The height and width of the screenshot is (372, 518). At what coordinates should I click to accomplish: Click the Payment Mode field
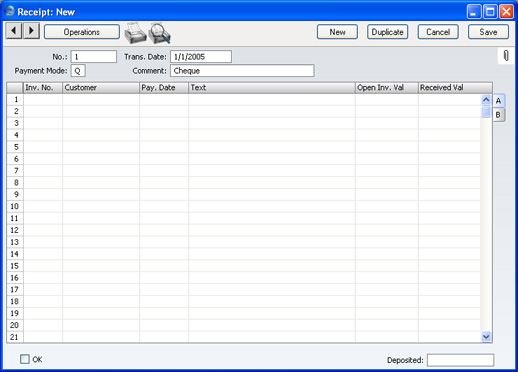point(78,71)
